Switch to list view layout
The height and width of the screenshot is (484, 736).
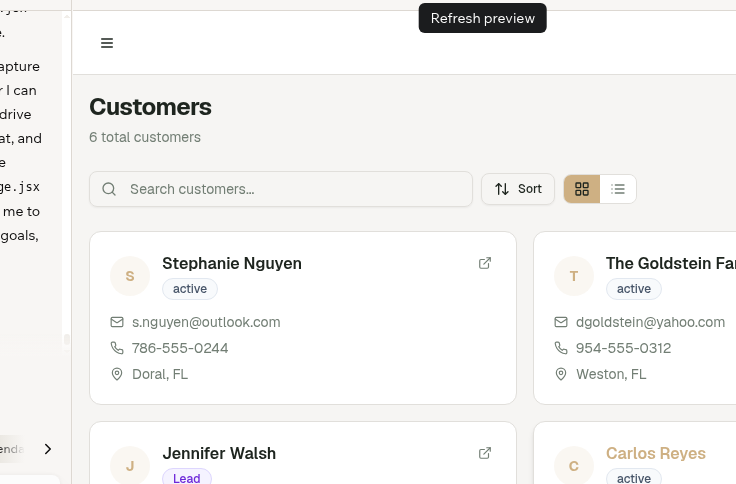click(x=618, y=189)
